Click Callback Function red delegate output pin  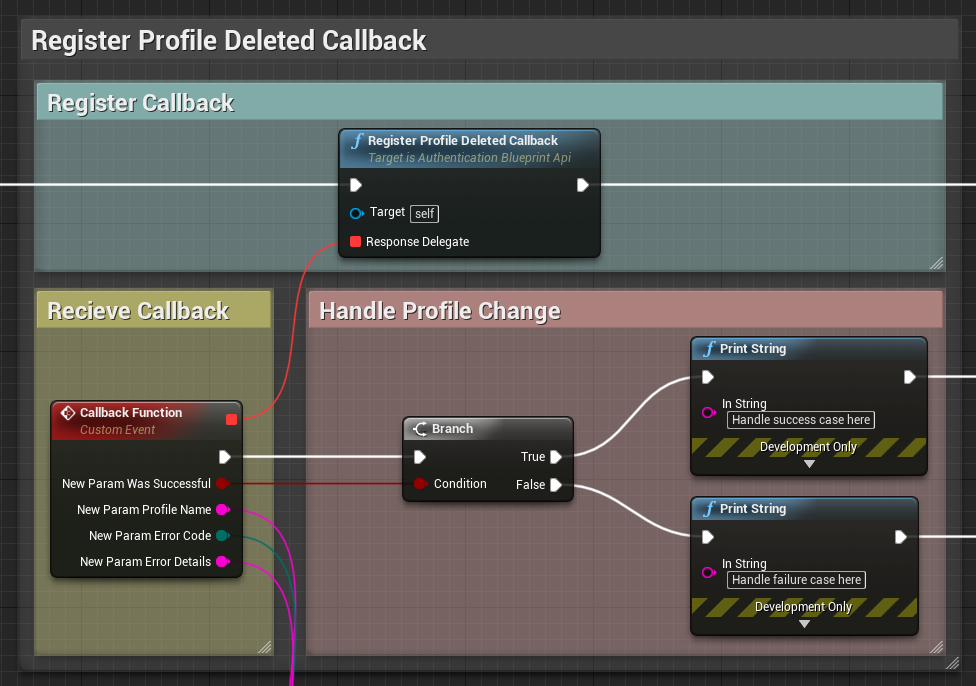point(231,419)
